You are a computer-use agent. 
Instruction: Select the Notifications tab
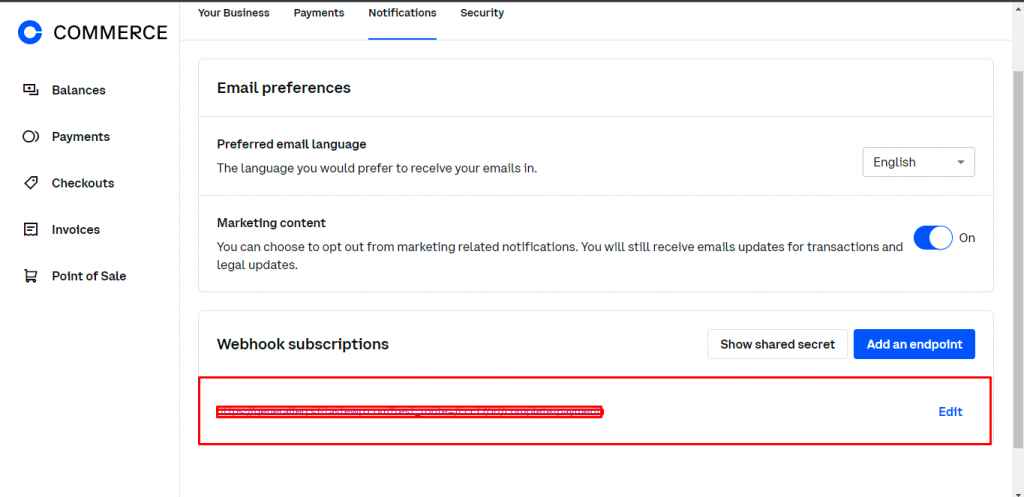pos(402,13)
